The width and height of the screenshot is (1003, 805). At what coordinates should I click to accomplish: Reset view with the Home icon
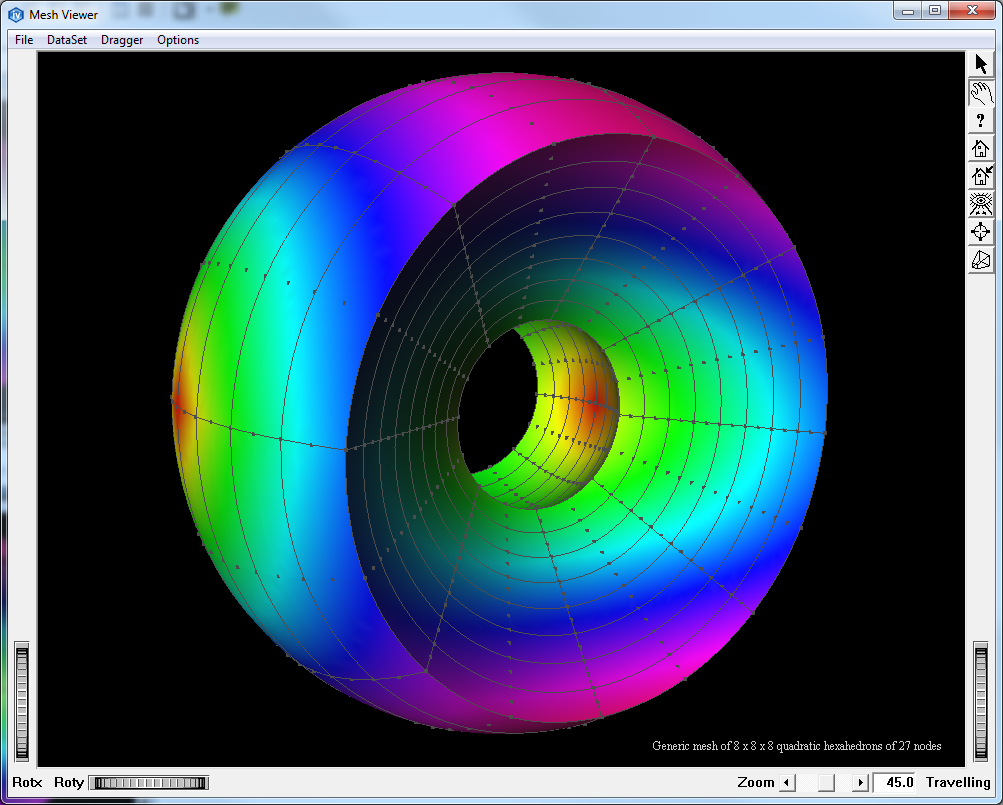981,148
